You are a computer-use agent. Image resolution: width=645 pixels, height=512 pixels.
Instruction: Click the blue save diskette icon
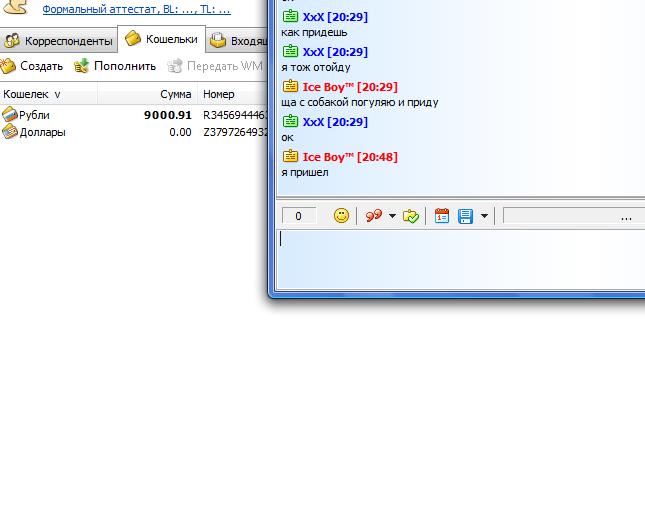click(x=465, y=216)
